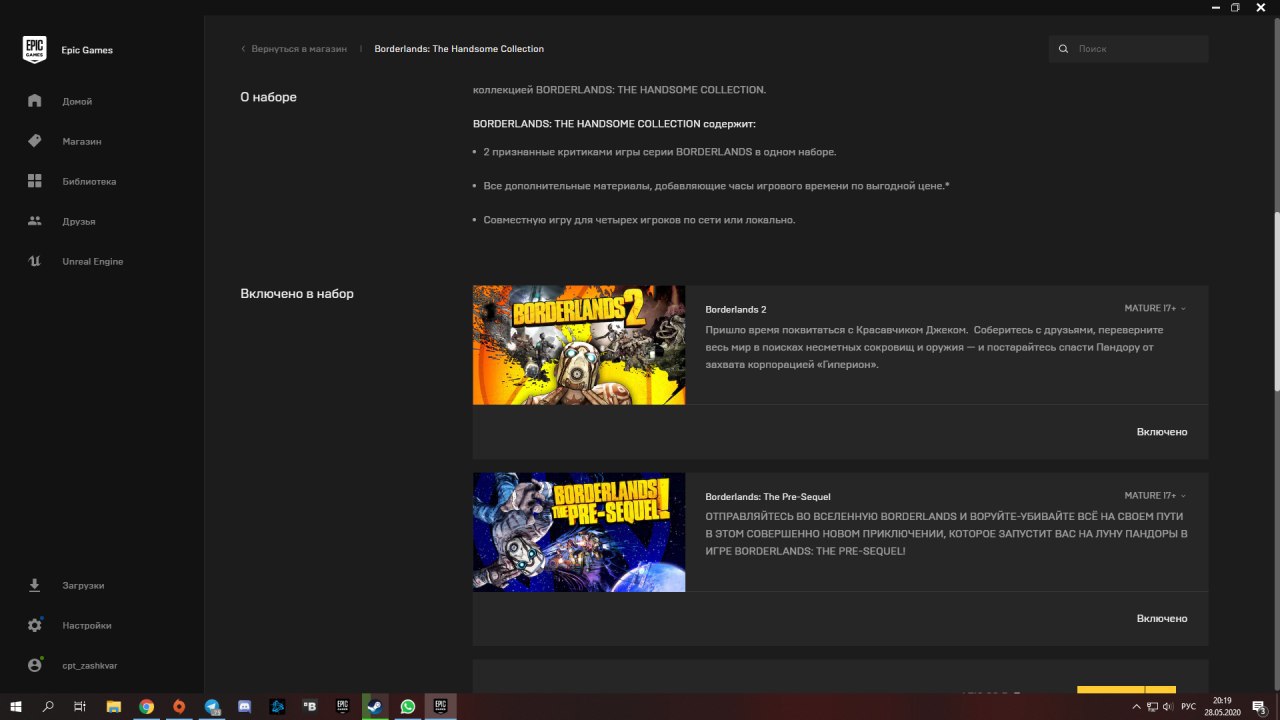Open Магазин using the tag icon

pos(35,141)
